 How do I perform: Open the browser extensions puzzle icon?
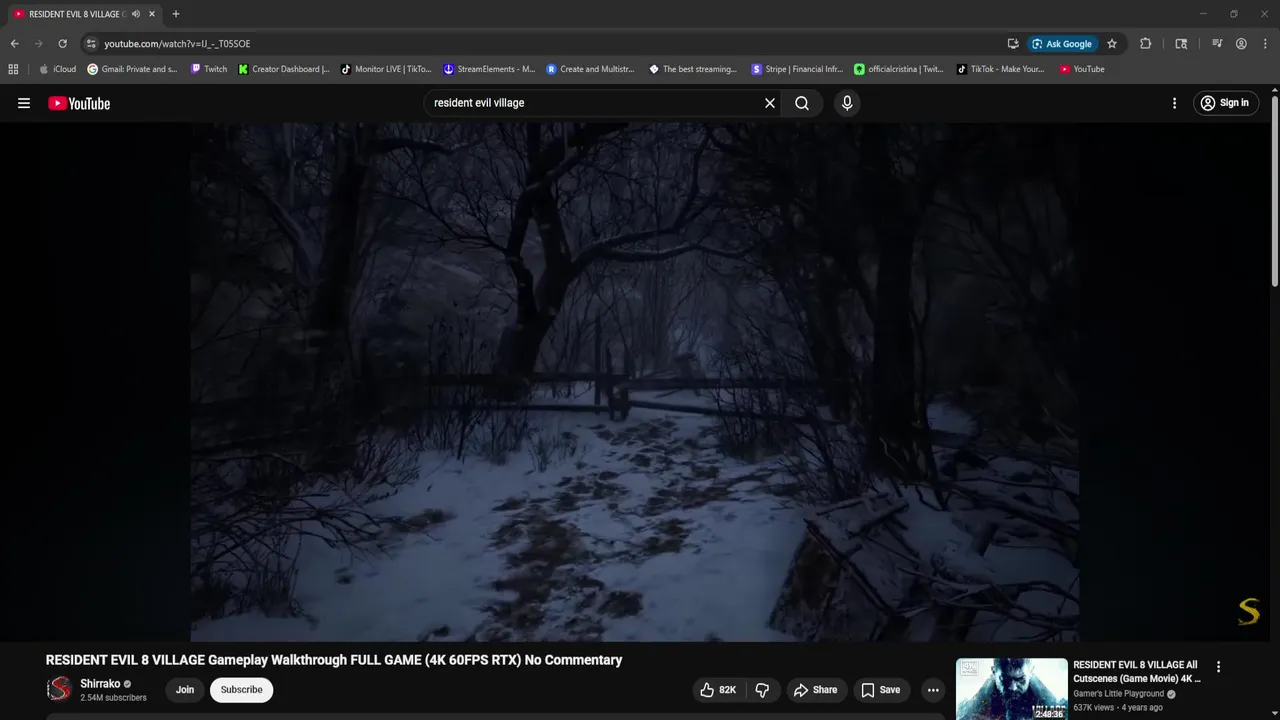coord(1146,44)
